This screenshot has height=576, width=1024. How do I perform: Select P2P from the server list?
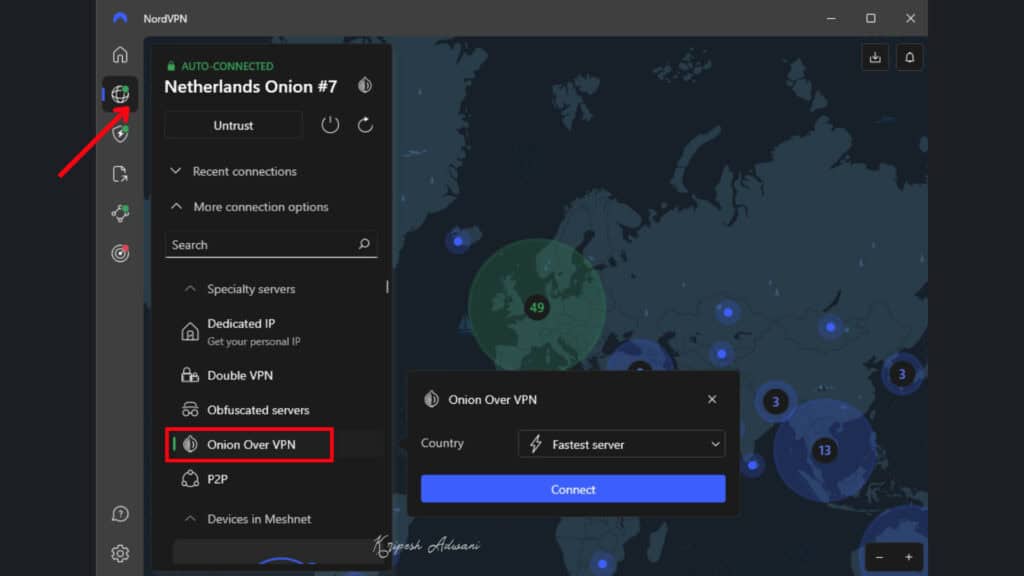[219, 479]
